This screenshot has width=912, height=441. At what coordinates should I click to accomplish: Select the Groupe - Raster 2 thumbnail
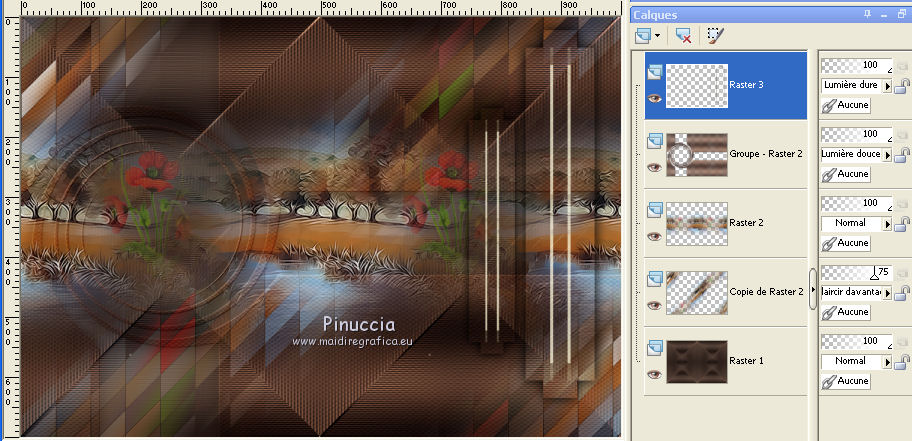click(697, 155)
